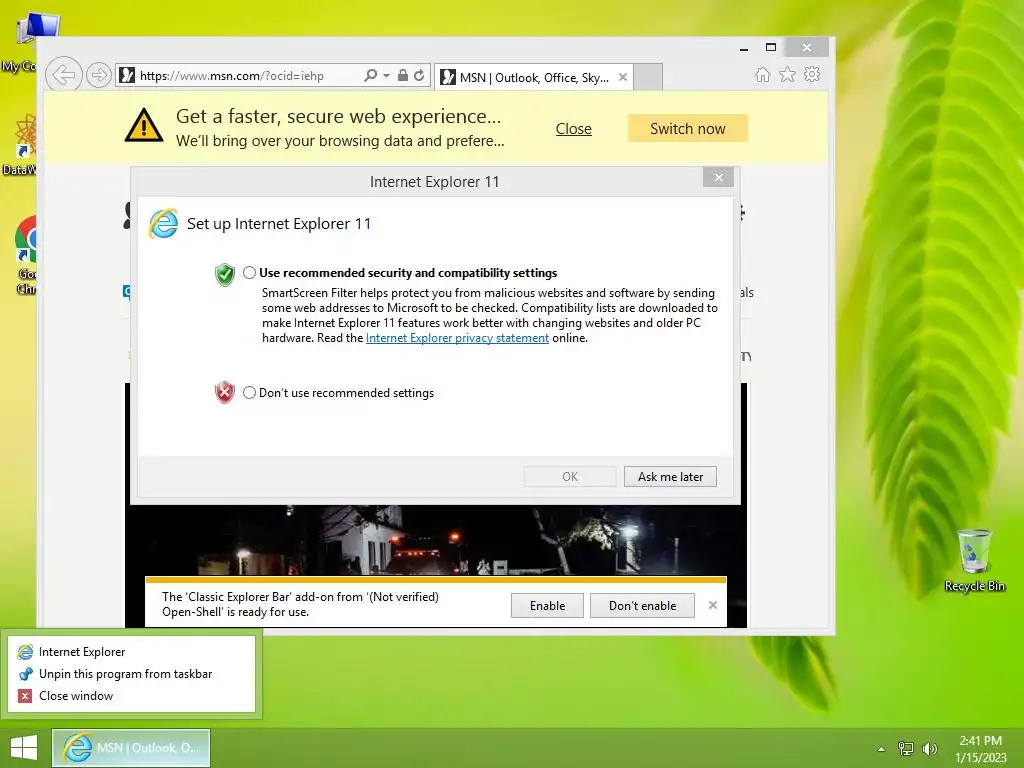
Task: Open the Tools gear icon
Action: 812,74
